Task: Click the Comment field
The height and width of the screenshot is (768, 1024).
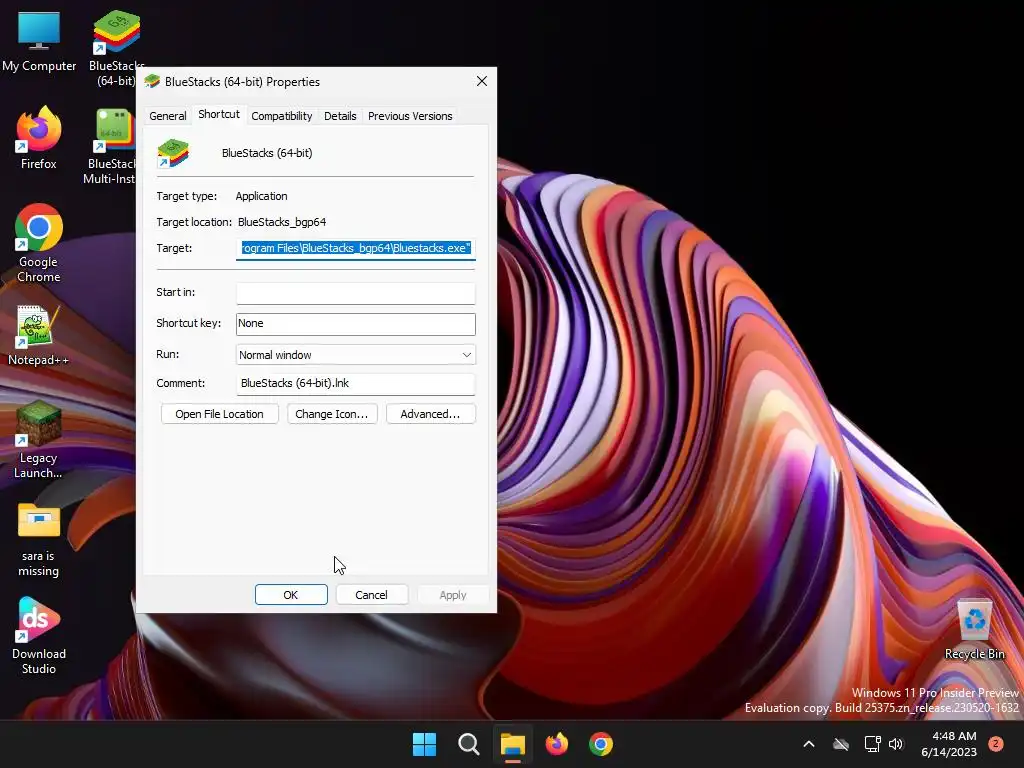Action: click(356, 383)
